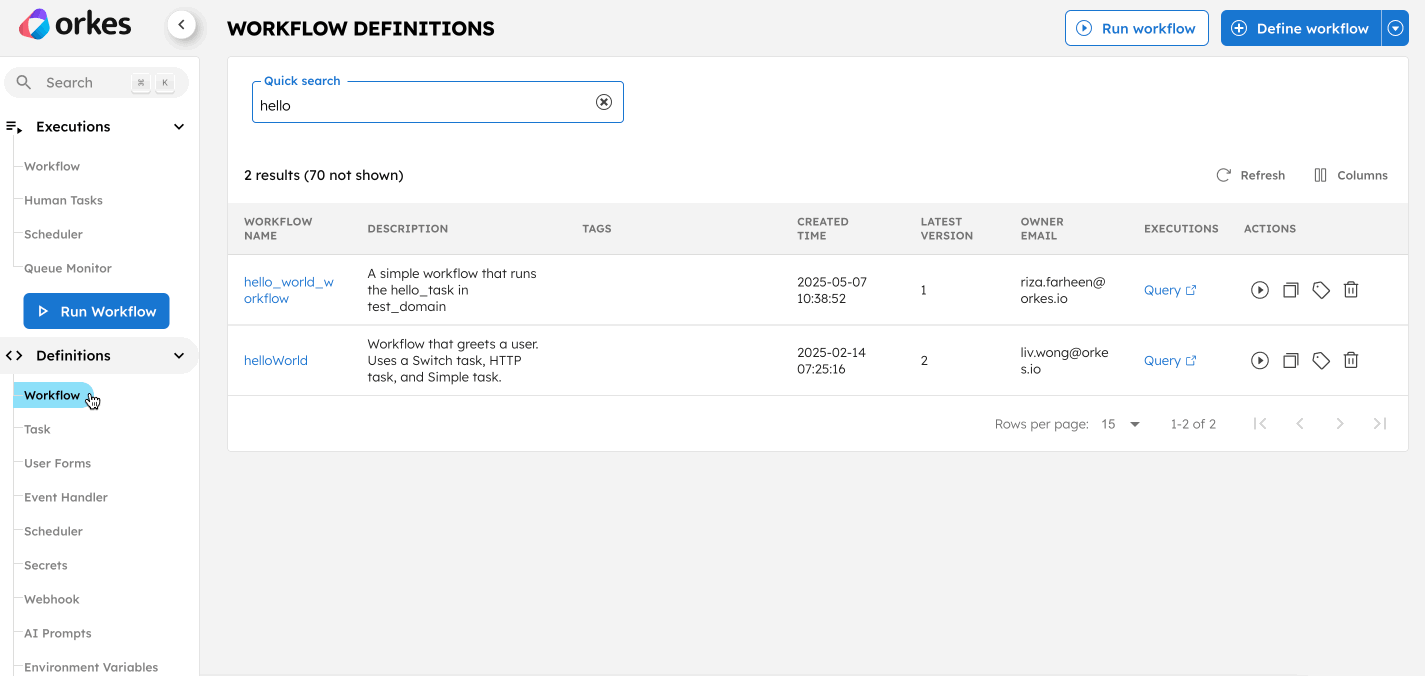Collapse the Definitions section
This screenshot has height=676, width=1425.
(178, 355)
